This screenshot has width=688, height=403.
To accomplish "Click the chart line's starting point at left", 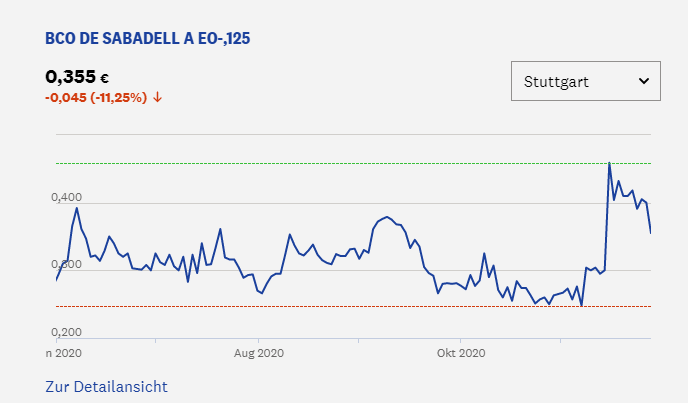I will 57,280.
